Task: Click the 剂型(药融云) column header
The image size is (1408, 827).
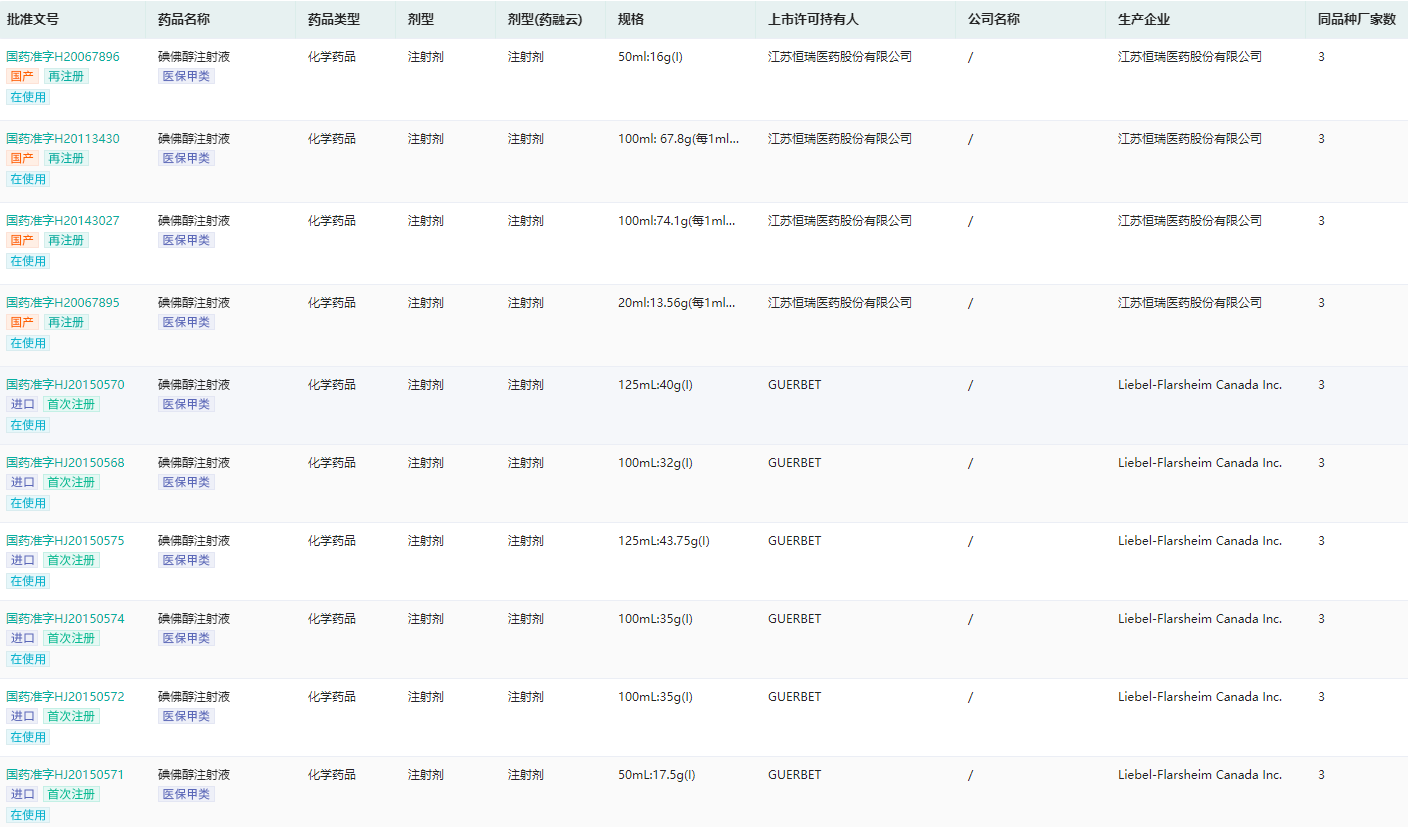Action: [x=545, y=19]
